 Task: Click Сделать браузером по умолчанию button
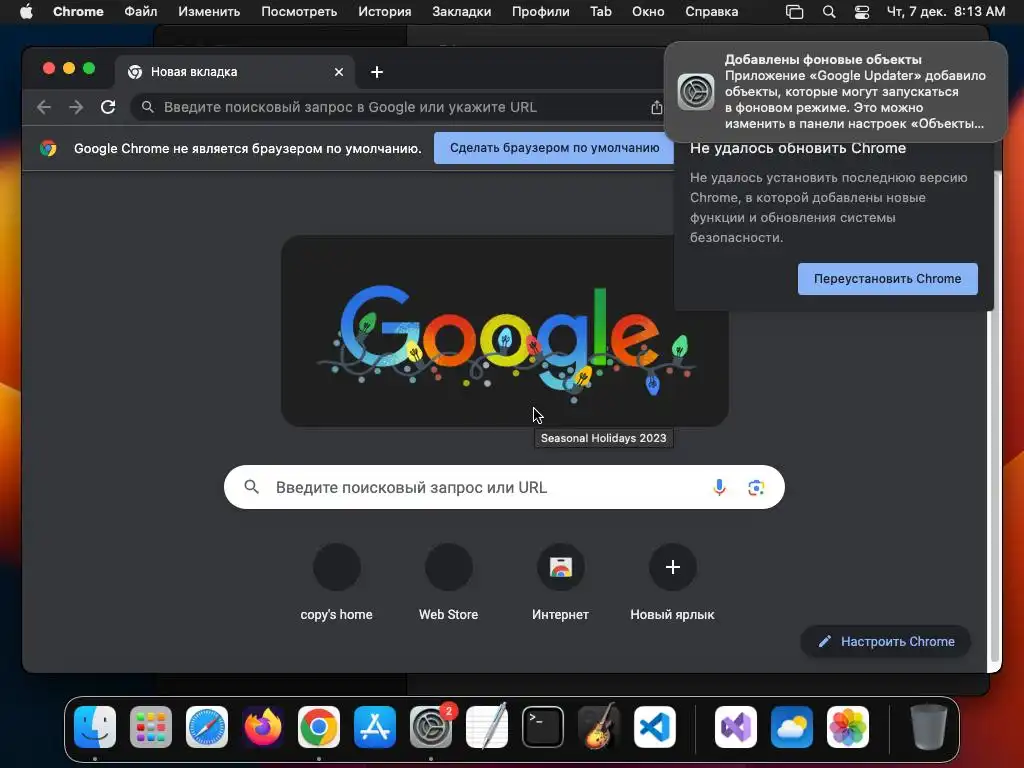(x=554, y=148)
